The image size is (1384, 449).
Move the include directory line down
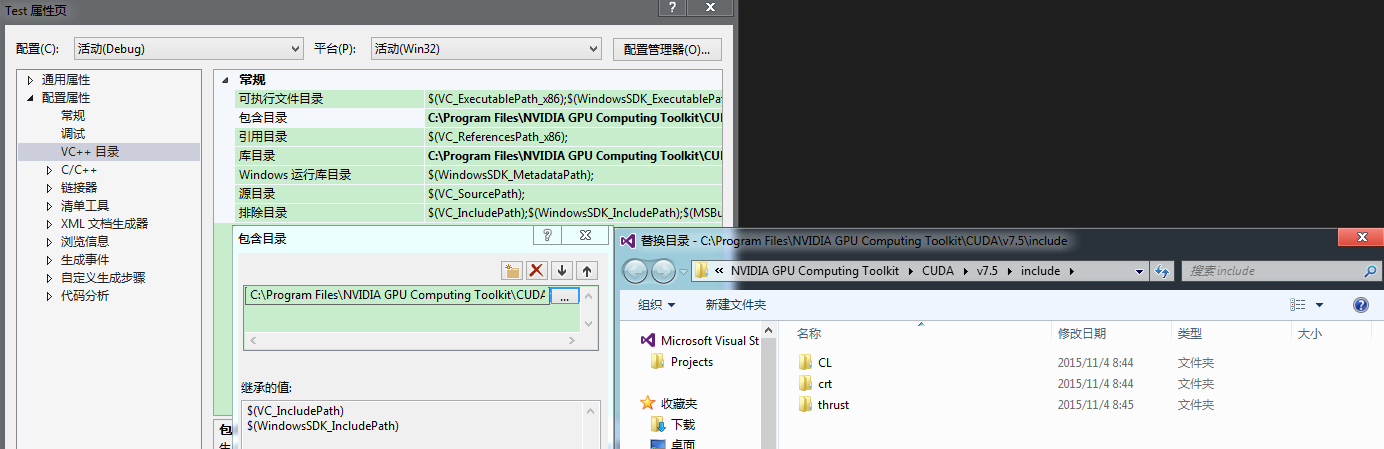pyautogui.click(x=562, y=270)
